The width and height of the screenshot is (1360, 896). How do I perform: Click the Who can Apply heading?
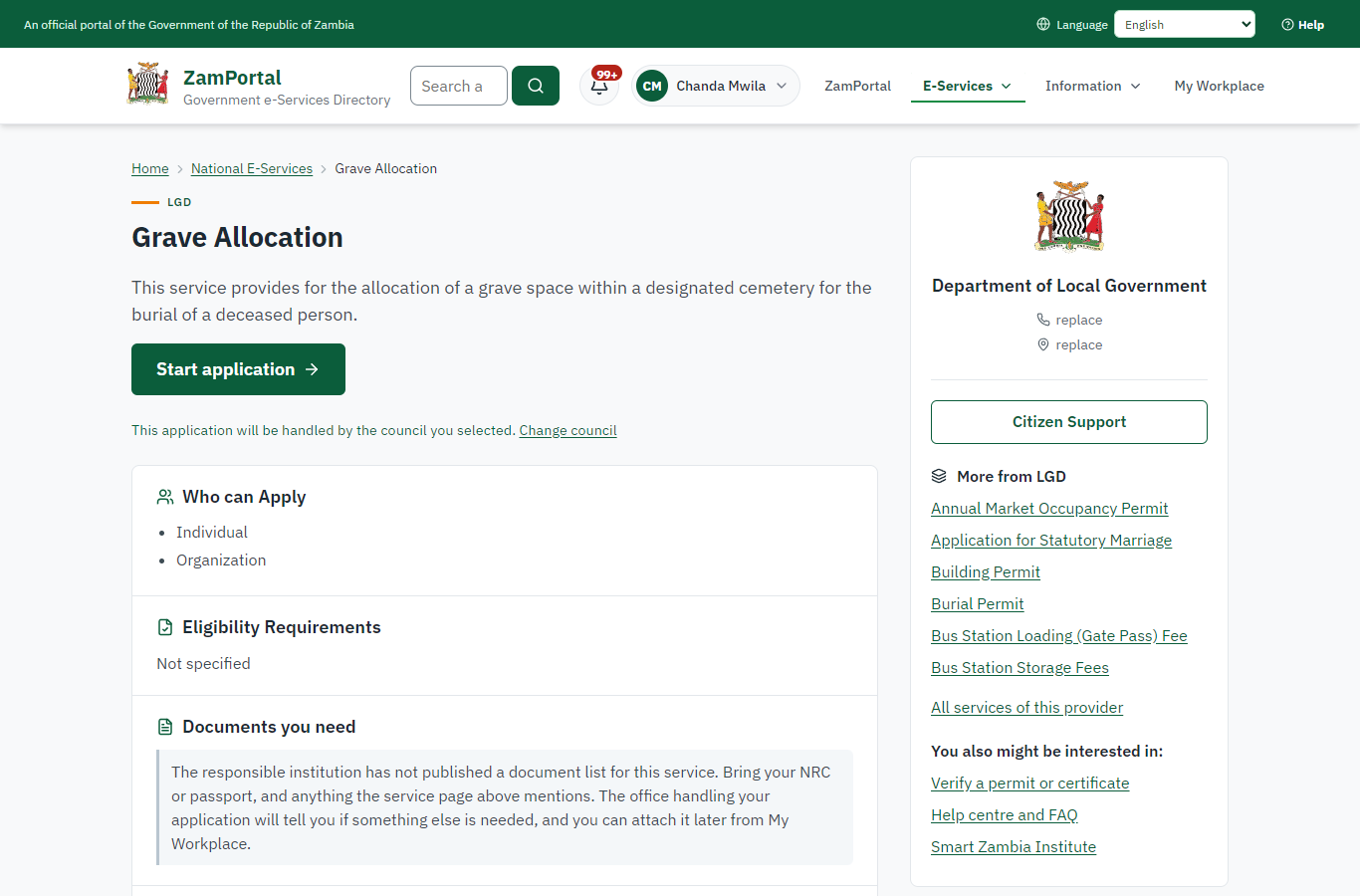click(244, 497)
